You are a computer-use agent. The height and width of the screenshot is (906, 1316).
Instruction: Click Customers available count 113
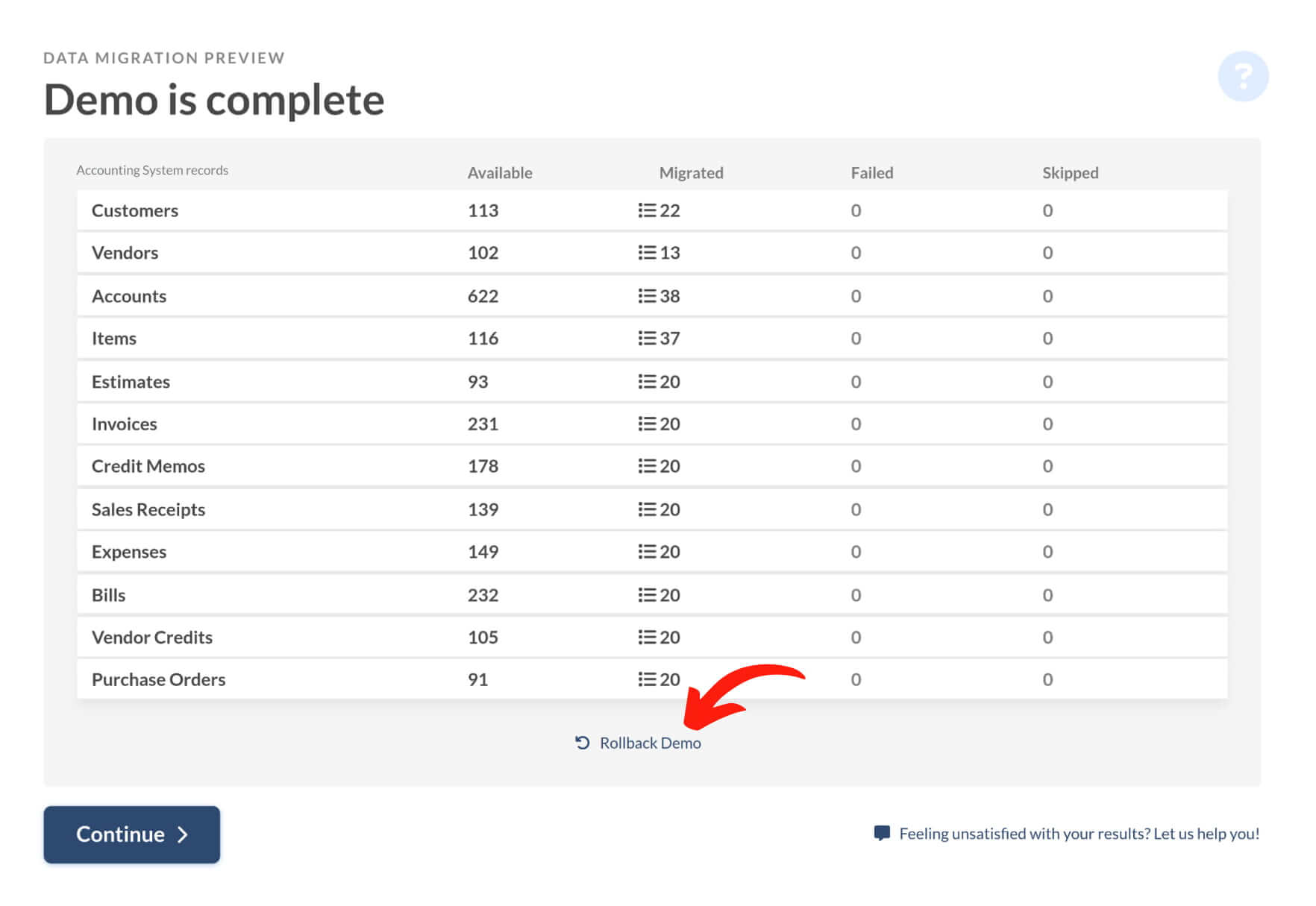tap(483, 211)
